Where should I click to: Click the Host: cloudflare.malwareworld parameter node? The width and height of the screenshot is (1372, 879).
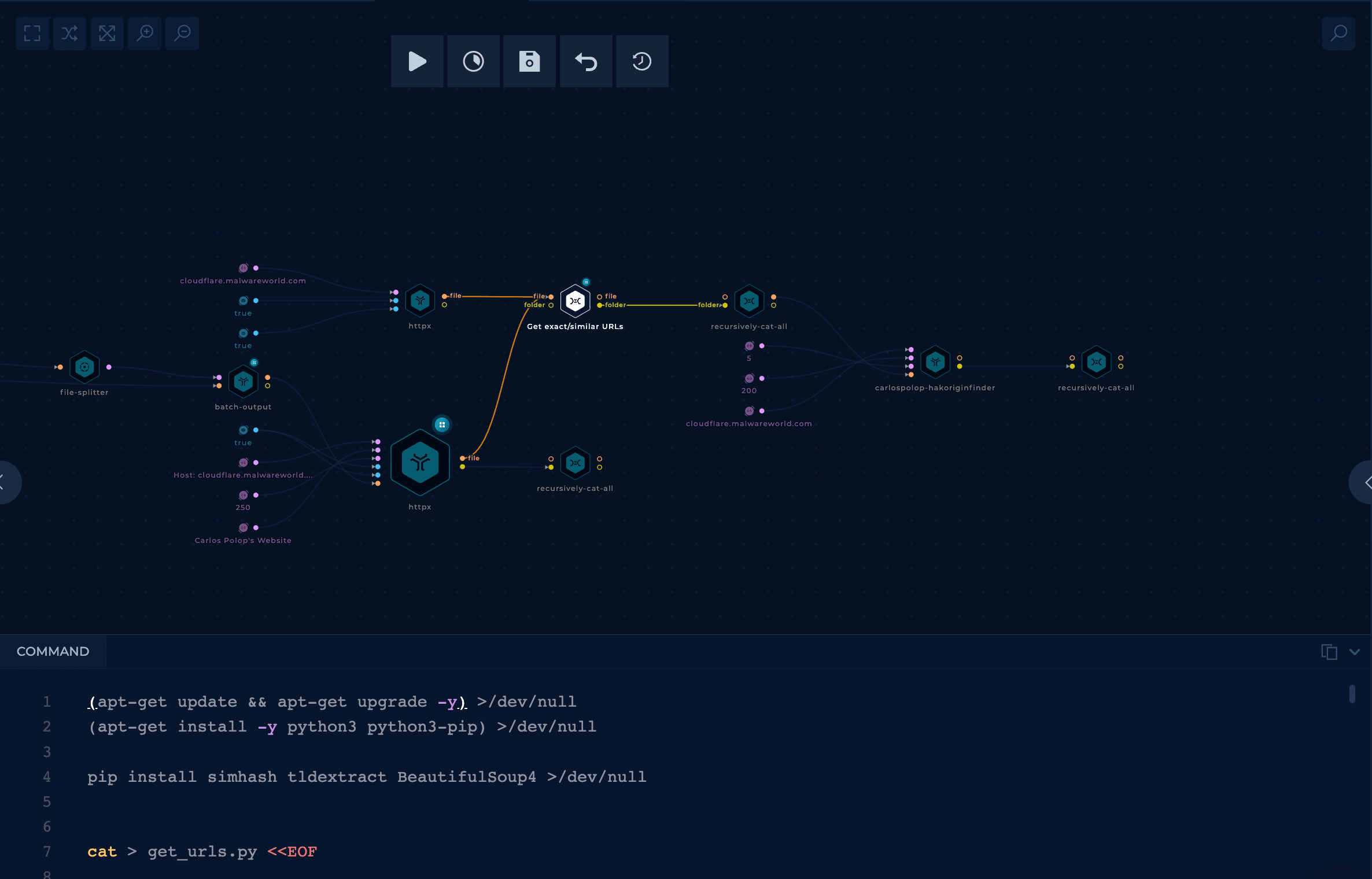coord(244,463)
